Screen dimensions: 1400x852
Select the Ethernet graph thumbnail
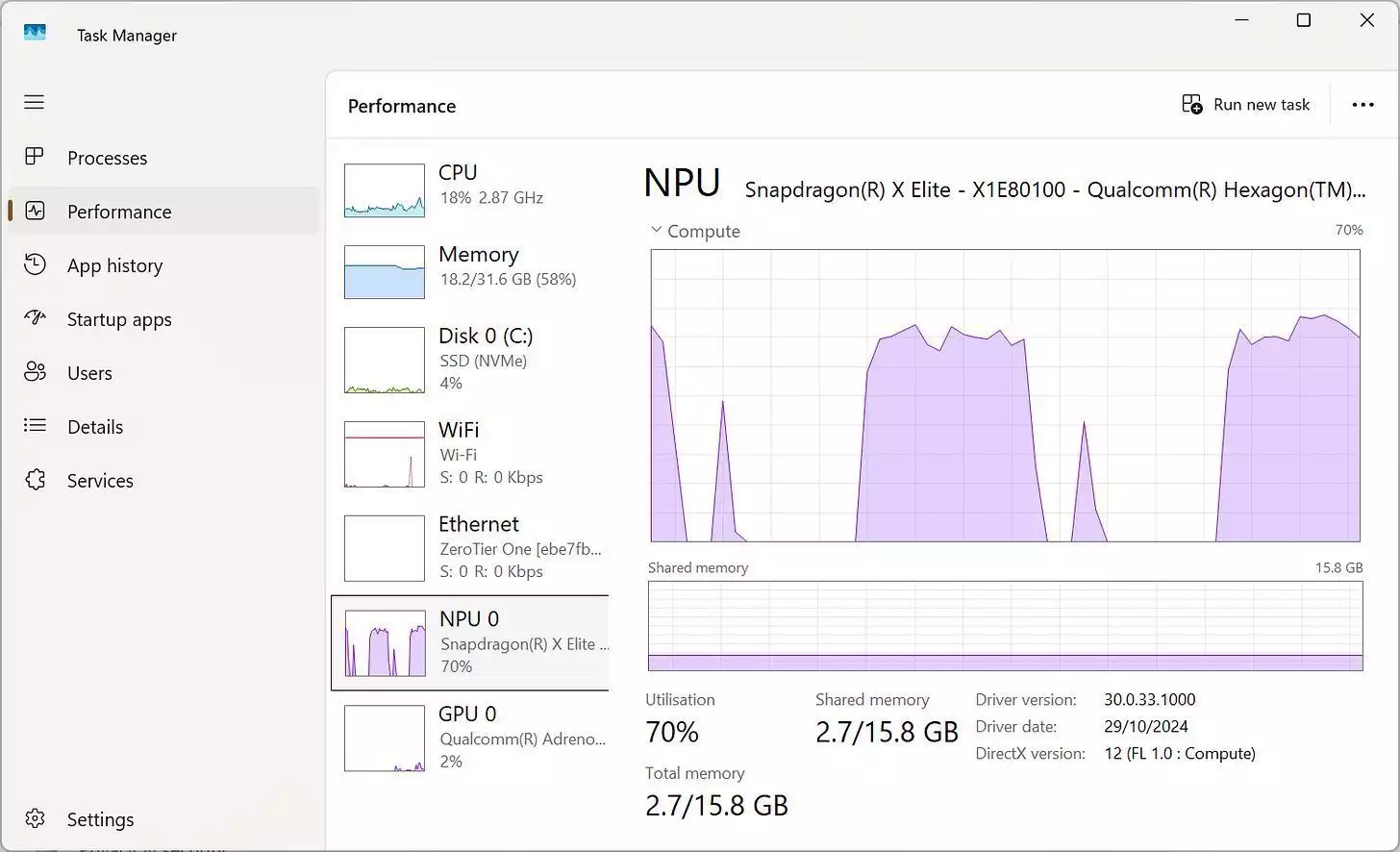385,548
